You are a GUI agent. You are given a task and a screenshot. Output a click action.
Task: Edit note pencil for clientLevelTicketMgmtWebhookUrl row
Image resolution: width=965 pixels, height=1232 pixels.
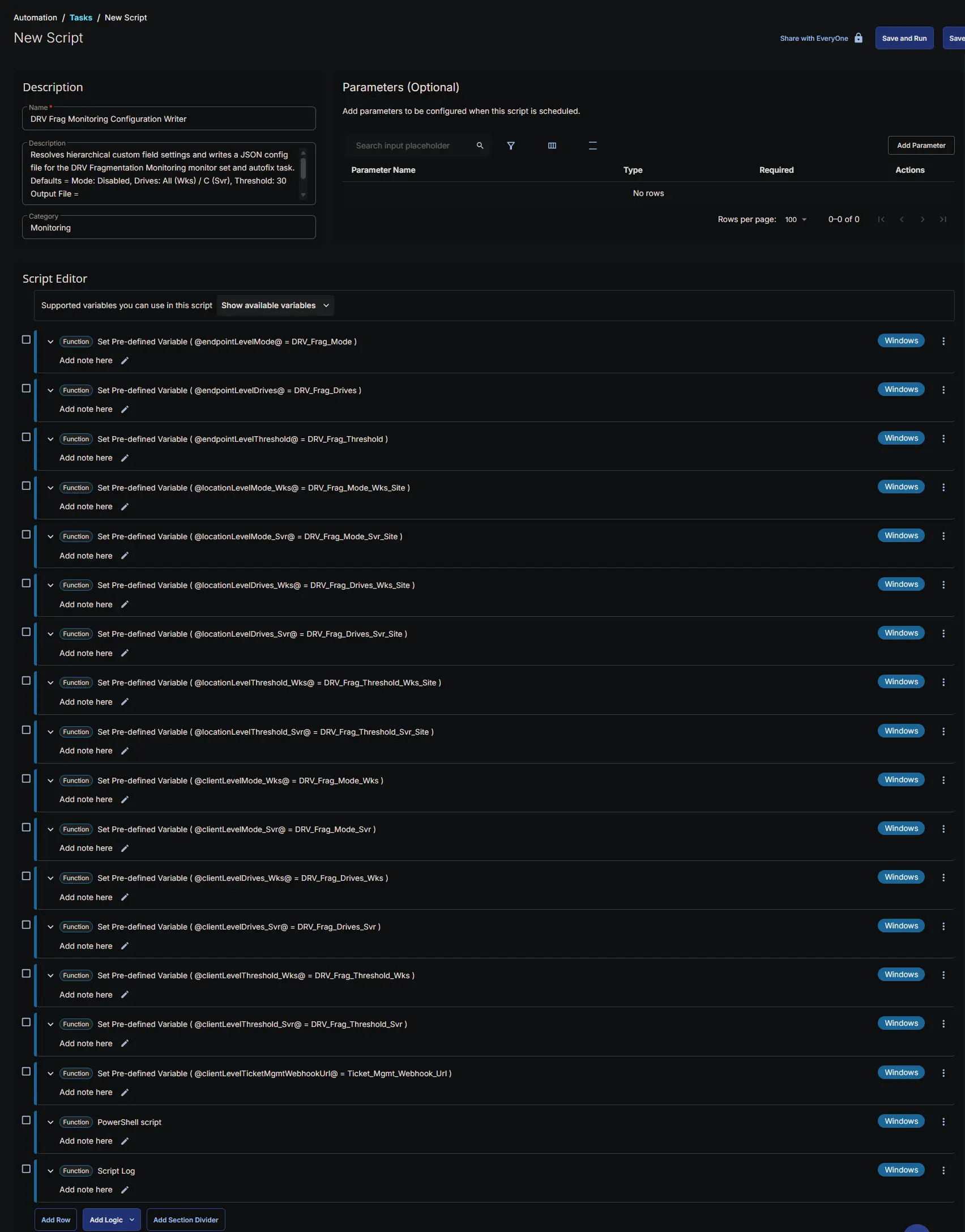(125, 1093)
